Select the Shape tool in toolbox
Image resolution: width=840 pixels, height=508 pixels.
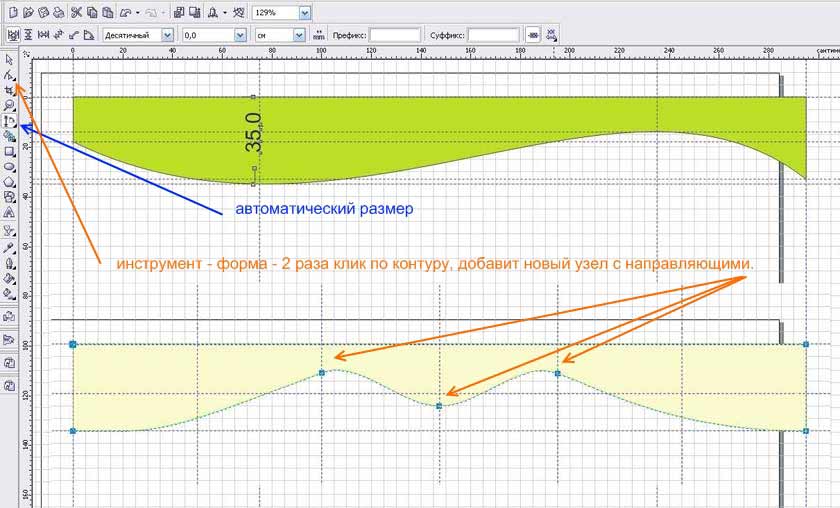point(9,76)
